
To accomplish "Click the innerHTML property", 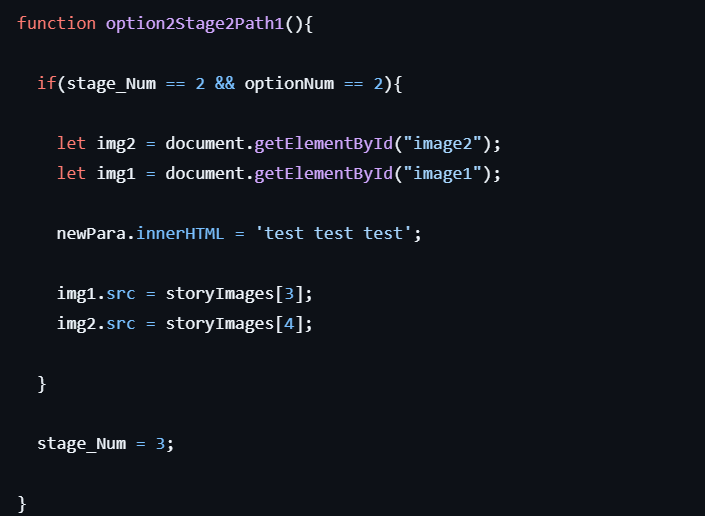I will click(x=175, y=233).
